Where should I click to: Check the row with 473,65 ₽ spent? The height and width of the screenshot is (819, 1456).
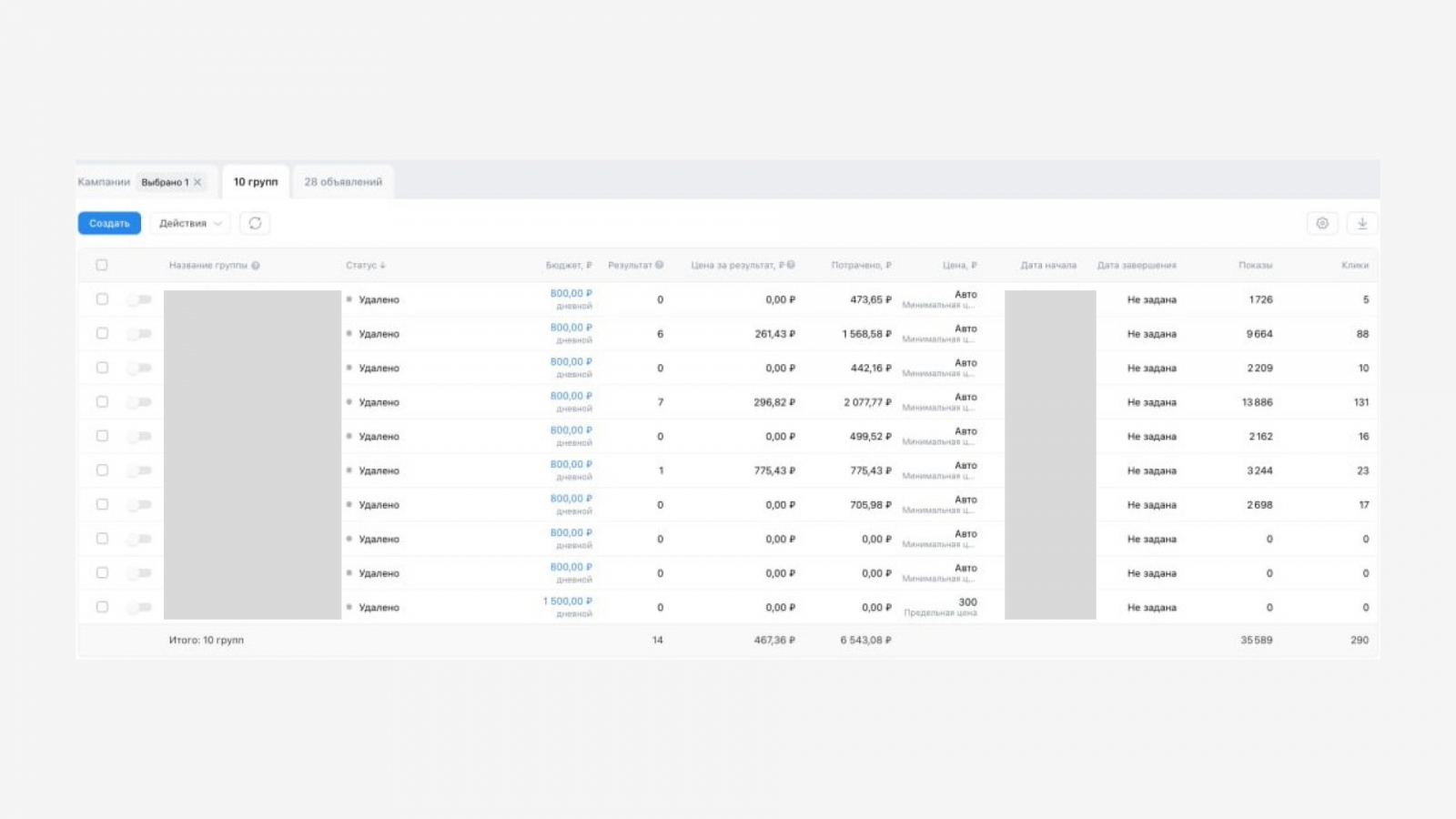click(102, 299)
